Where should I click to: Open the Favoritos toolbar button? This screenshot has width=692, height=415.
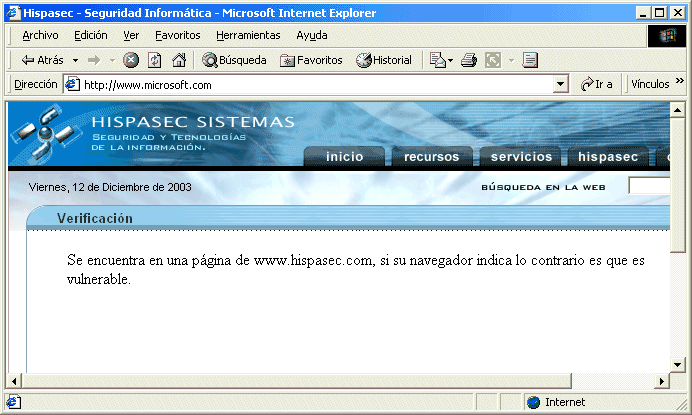coord(311,60)
